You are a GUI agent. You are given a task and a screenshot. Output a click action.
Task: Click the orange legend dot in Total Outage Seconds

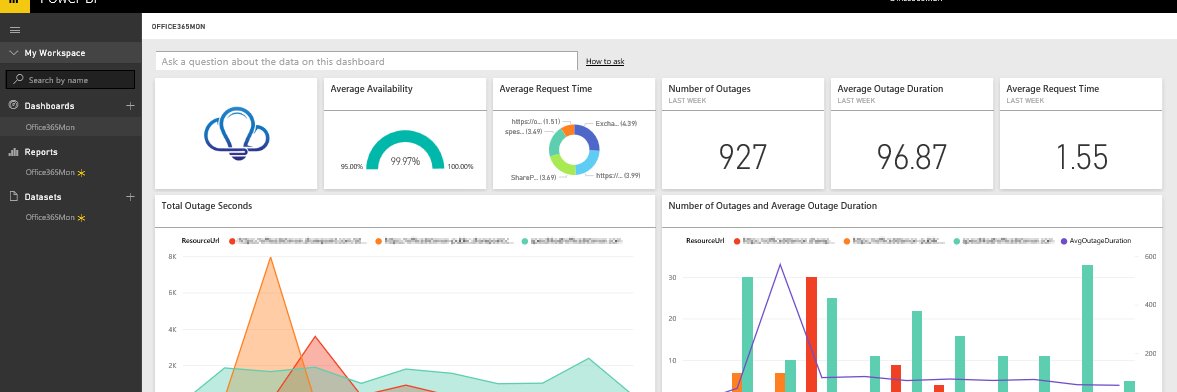pos(378,241)
